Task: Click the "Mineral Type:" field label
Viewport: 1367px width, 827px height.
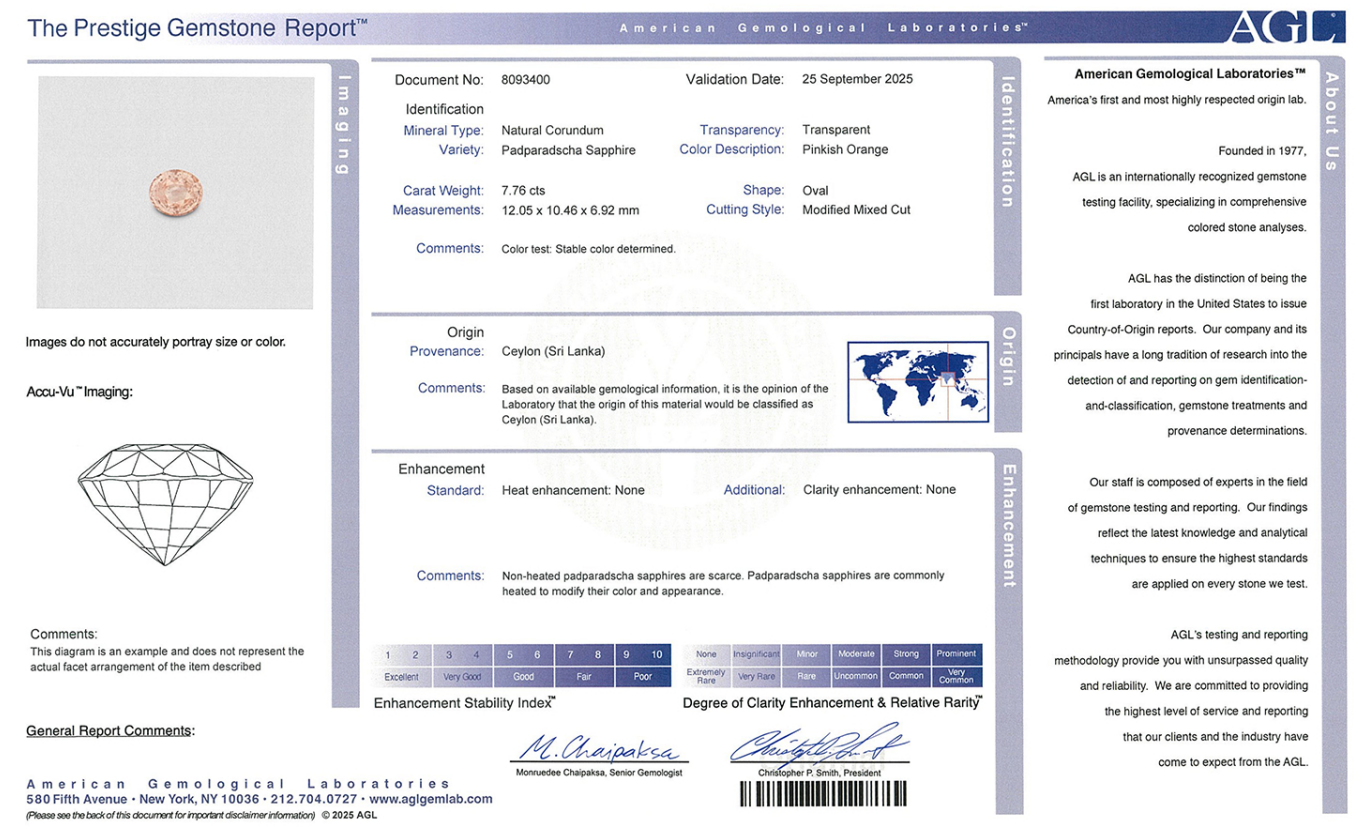Action: [444, 130]
